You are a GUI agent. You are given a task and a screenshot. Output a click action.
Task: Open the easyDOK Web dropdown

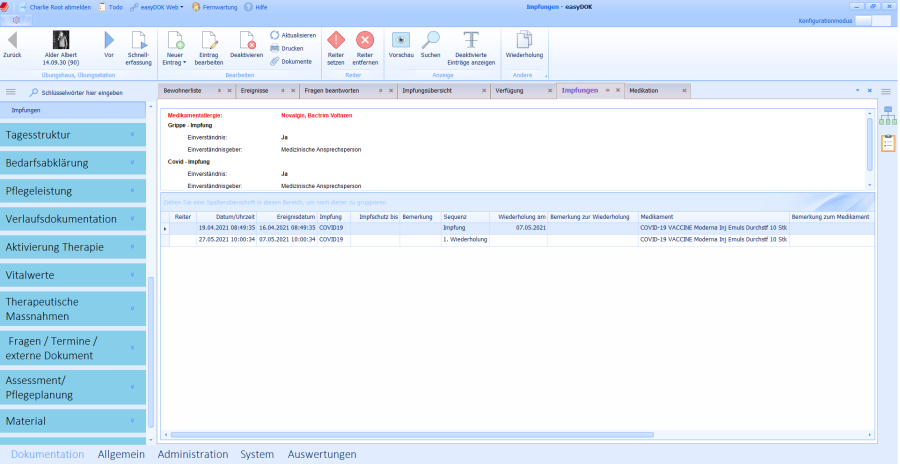click(x=159, y=6)
